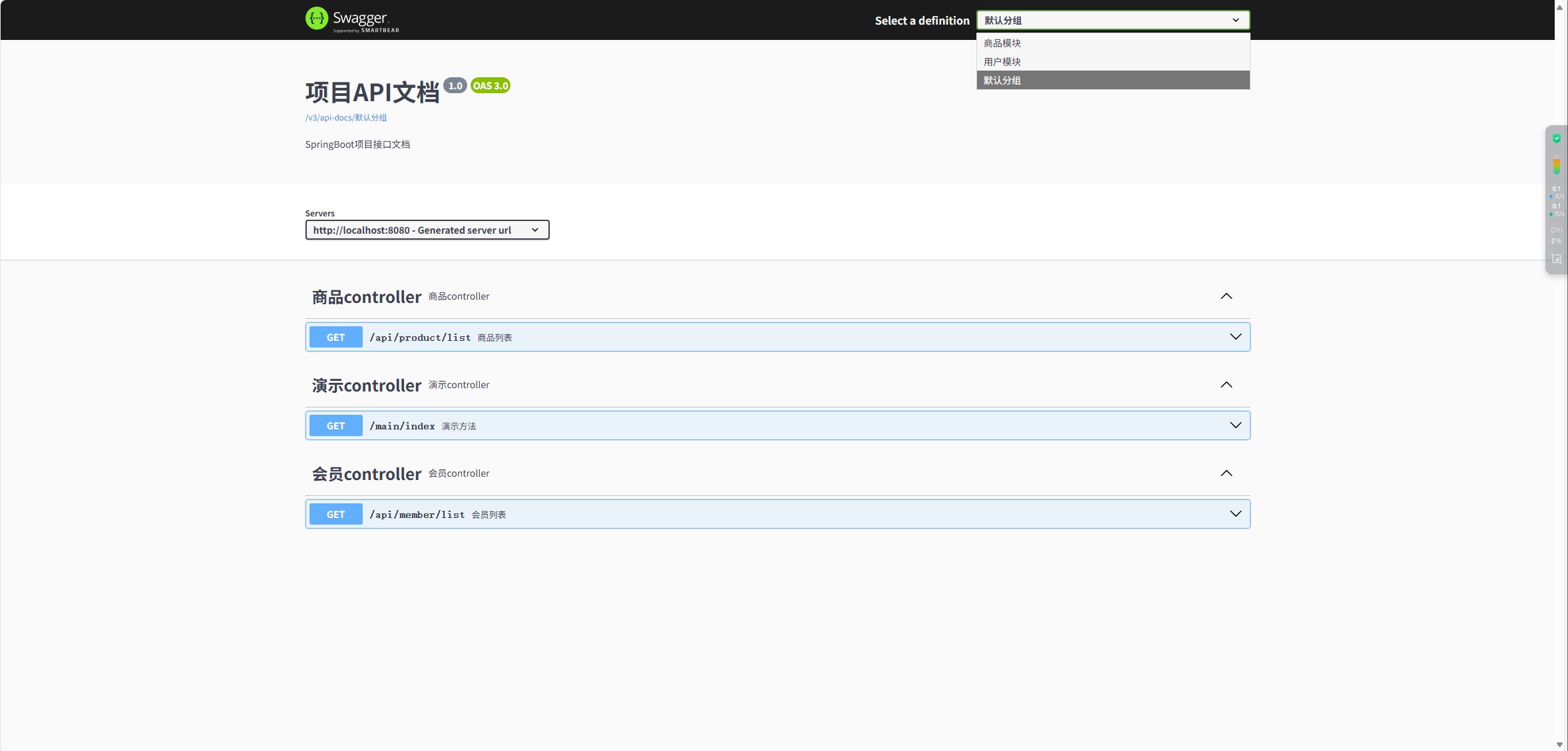
Task: Open the Servers dropdown
Action: coord(427,230)
